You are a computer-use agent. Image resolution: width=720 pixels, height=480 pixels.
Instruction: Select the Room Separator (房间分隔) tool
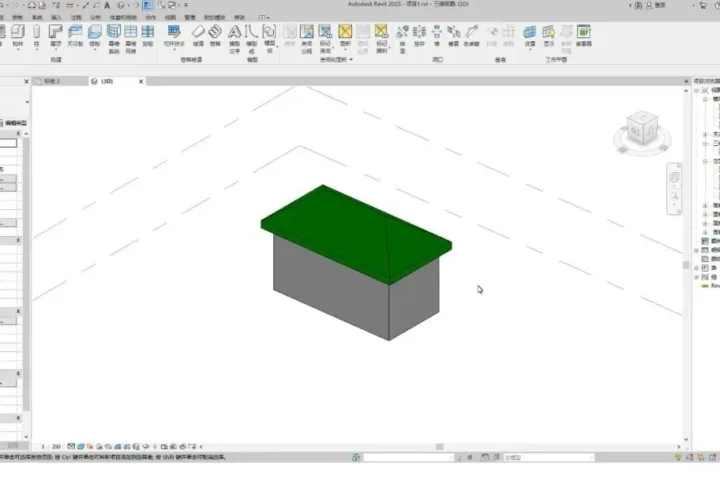tap(307, 38)
